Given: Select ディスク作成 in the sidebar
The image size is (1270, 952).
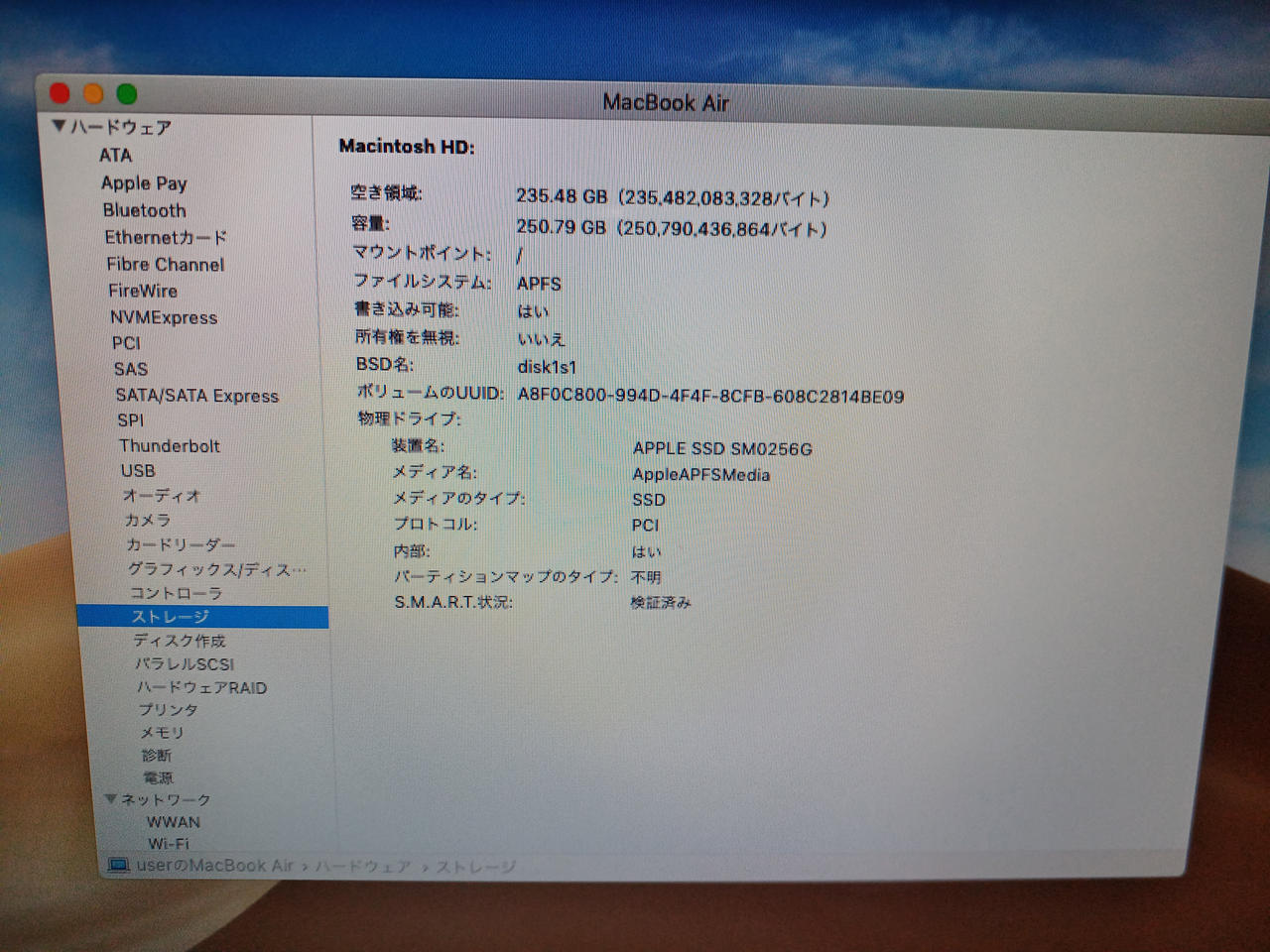Looking at the screenshot, I should pos(180,641).
